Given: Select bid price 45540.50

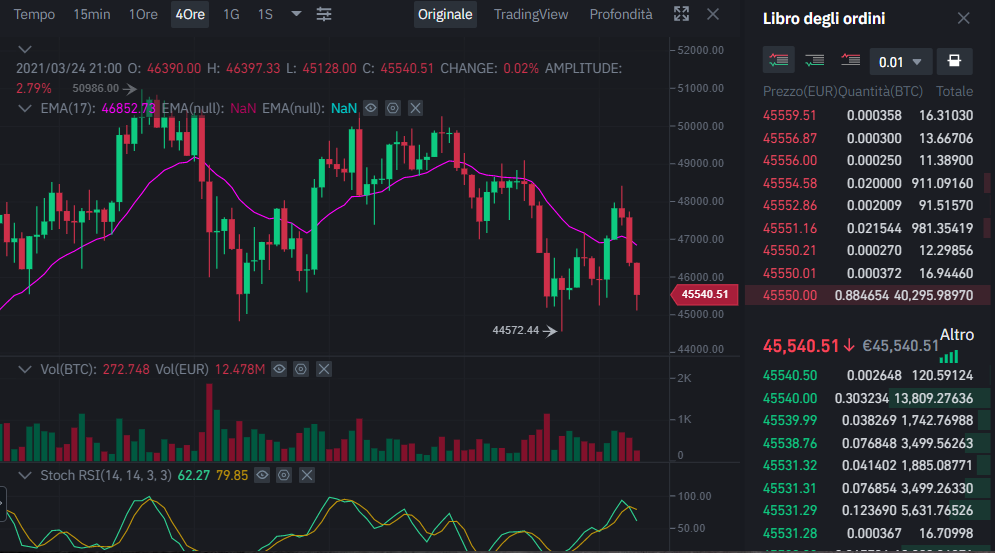Looking at the screenshot, I should pyautogui.click(x=789, y=376).
